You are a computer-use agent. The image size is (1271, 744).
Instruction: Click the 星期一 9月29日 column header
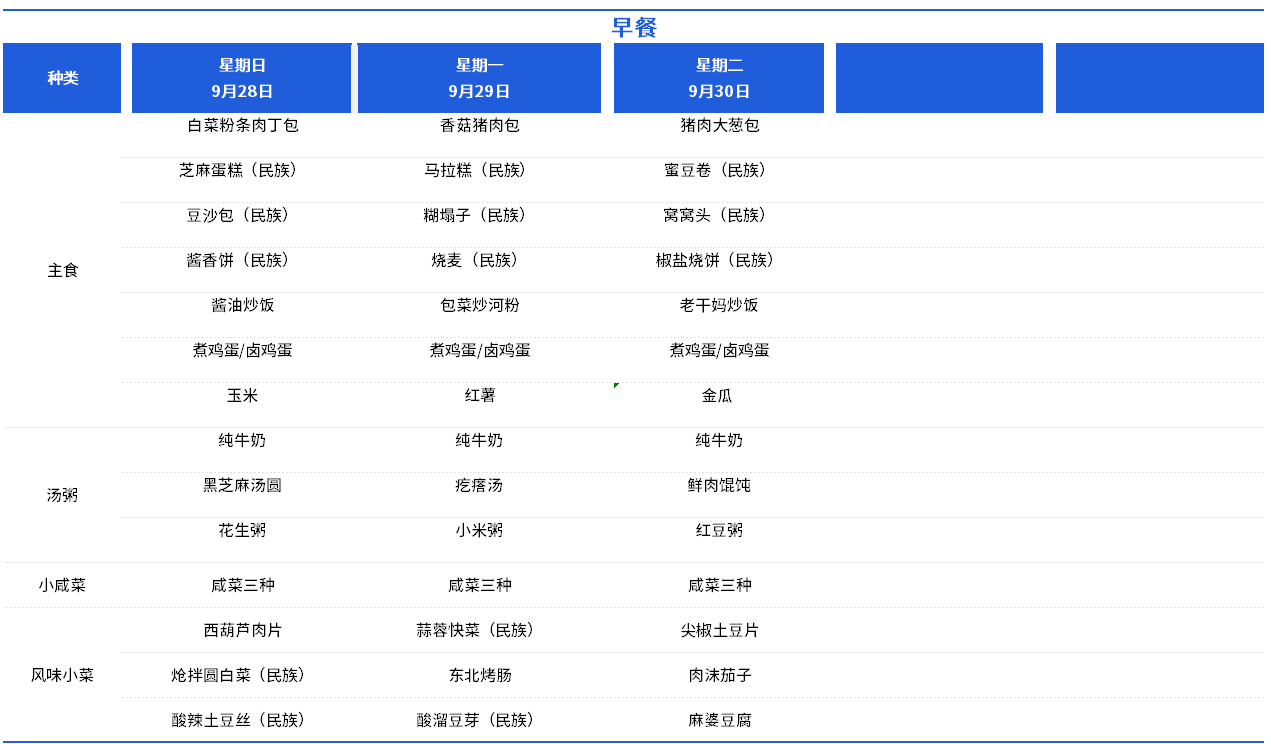click(479, 78)
